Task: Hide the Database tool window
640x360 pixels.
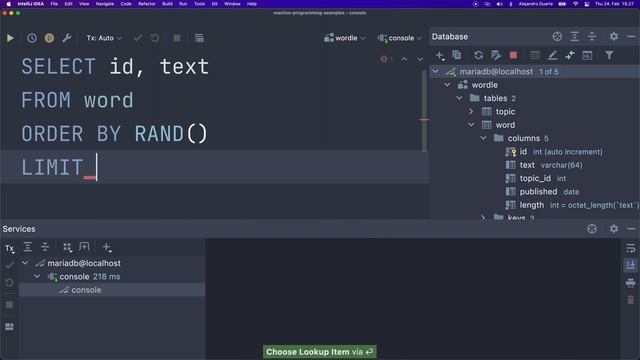Action: point(631,37)
